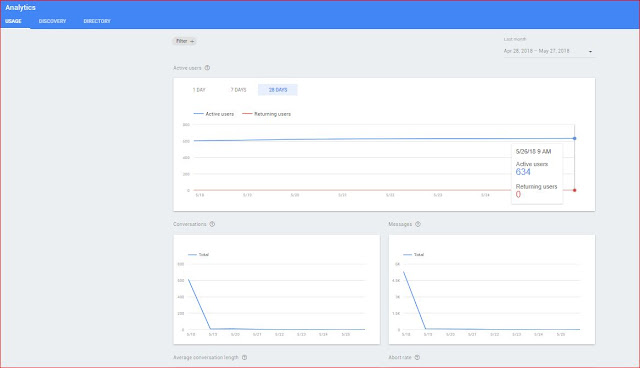The image size is (640, 368).
Task: Click the date range dropdown arrow
Action: pos(590,52)
